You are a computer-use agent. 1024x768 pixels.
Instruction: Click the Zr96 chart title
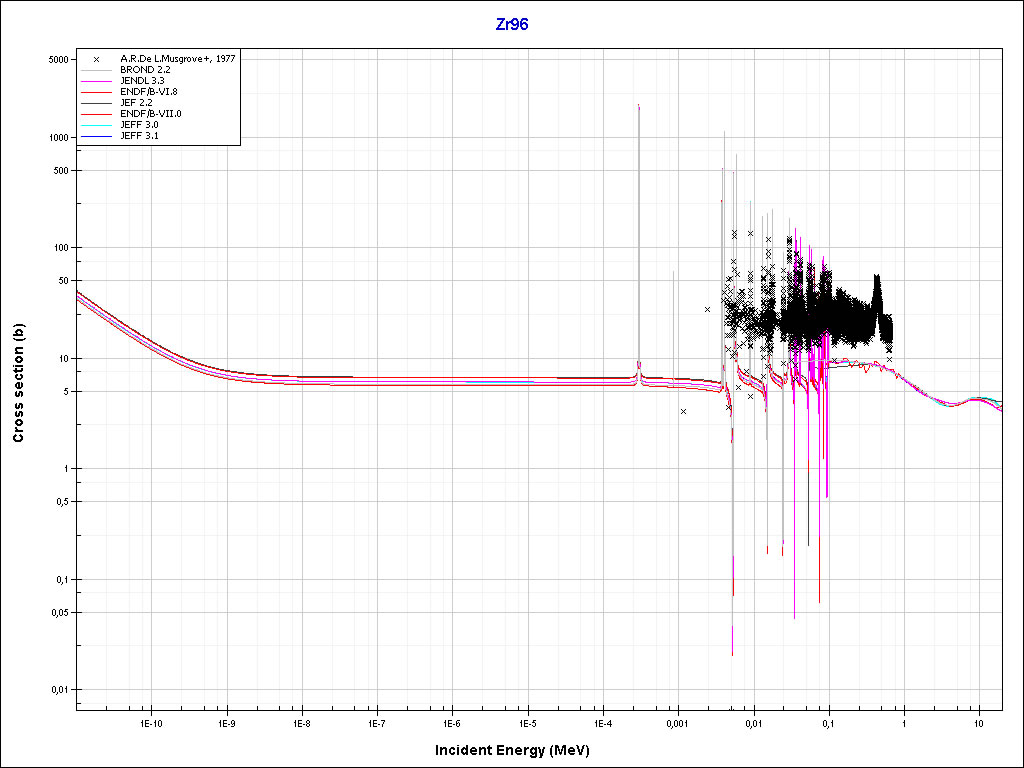[x=512, y=25]
